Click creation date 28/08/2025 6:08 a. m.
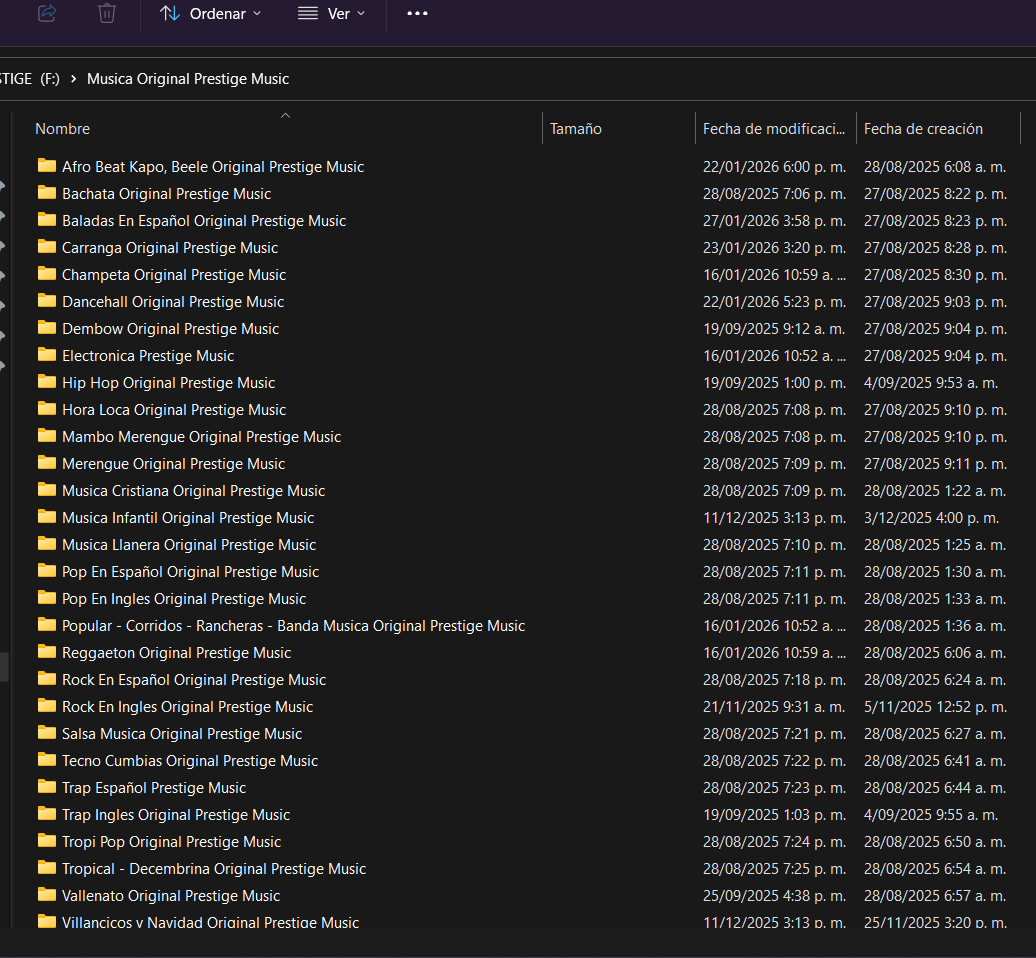Viewport: 1036px width, 958px height. click(x=935, y=167)
